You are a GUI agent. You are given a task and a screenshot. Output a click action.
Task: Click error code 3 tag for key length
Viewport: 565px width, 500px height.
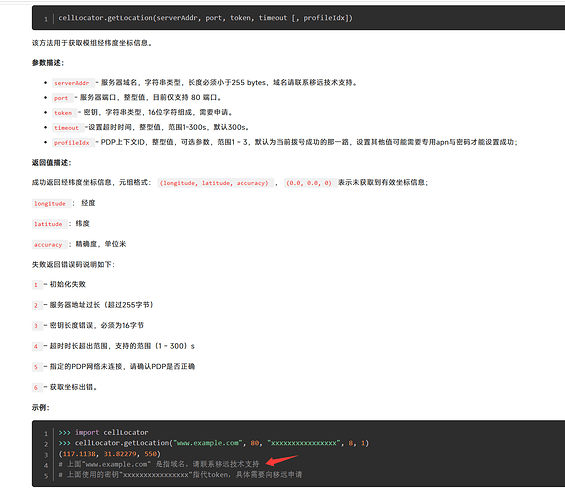pyautogui.click(x=36, y=326)
